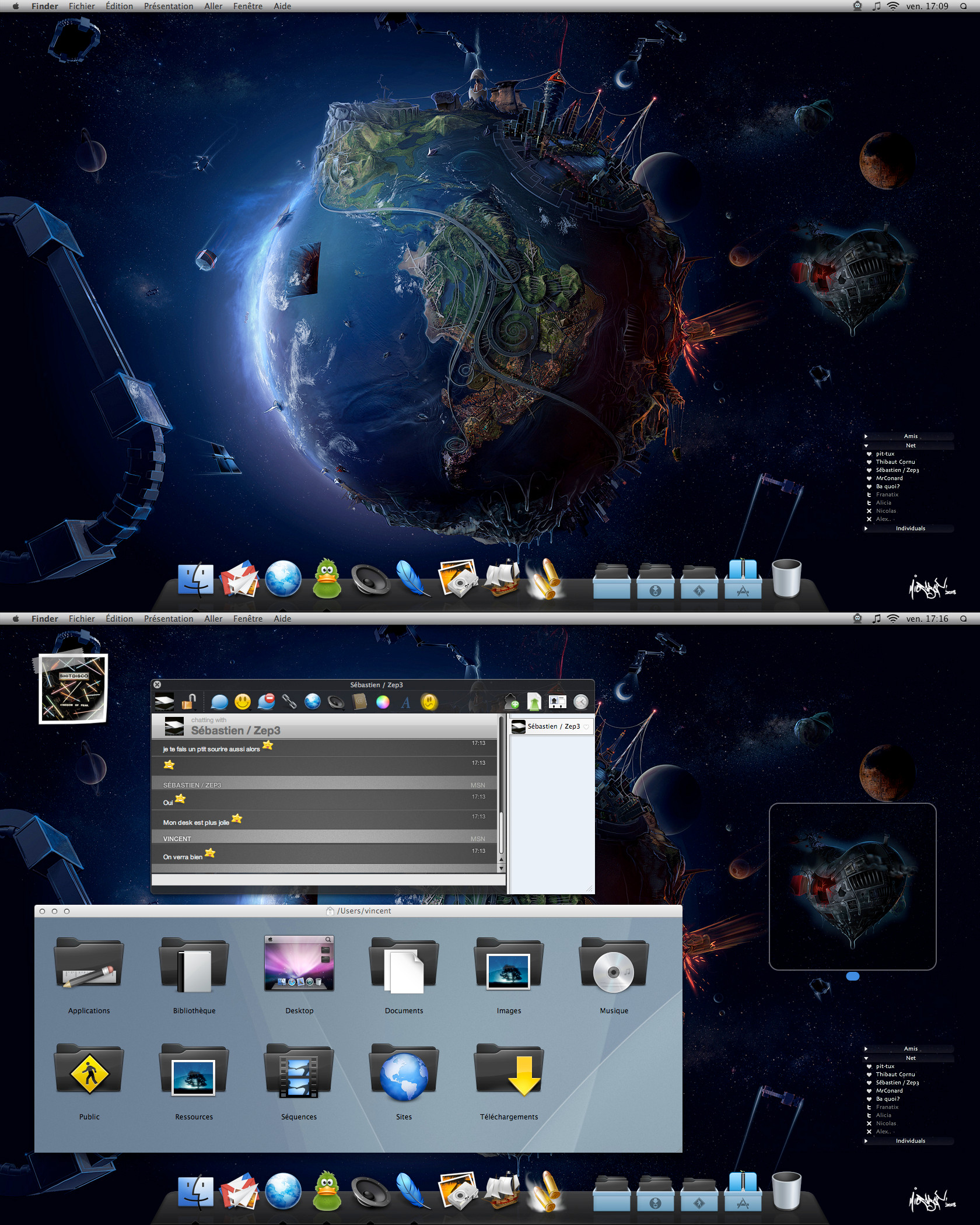Viewport: 980px width, 1225px height.
Task: Click the chat message input field
Action: (x=328, y=879)
